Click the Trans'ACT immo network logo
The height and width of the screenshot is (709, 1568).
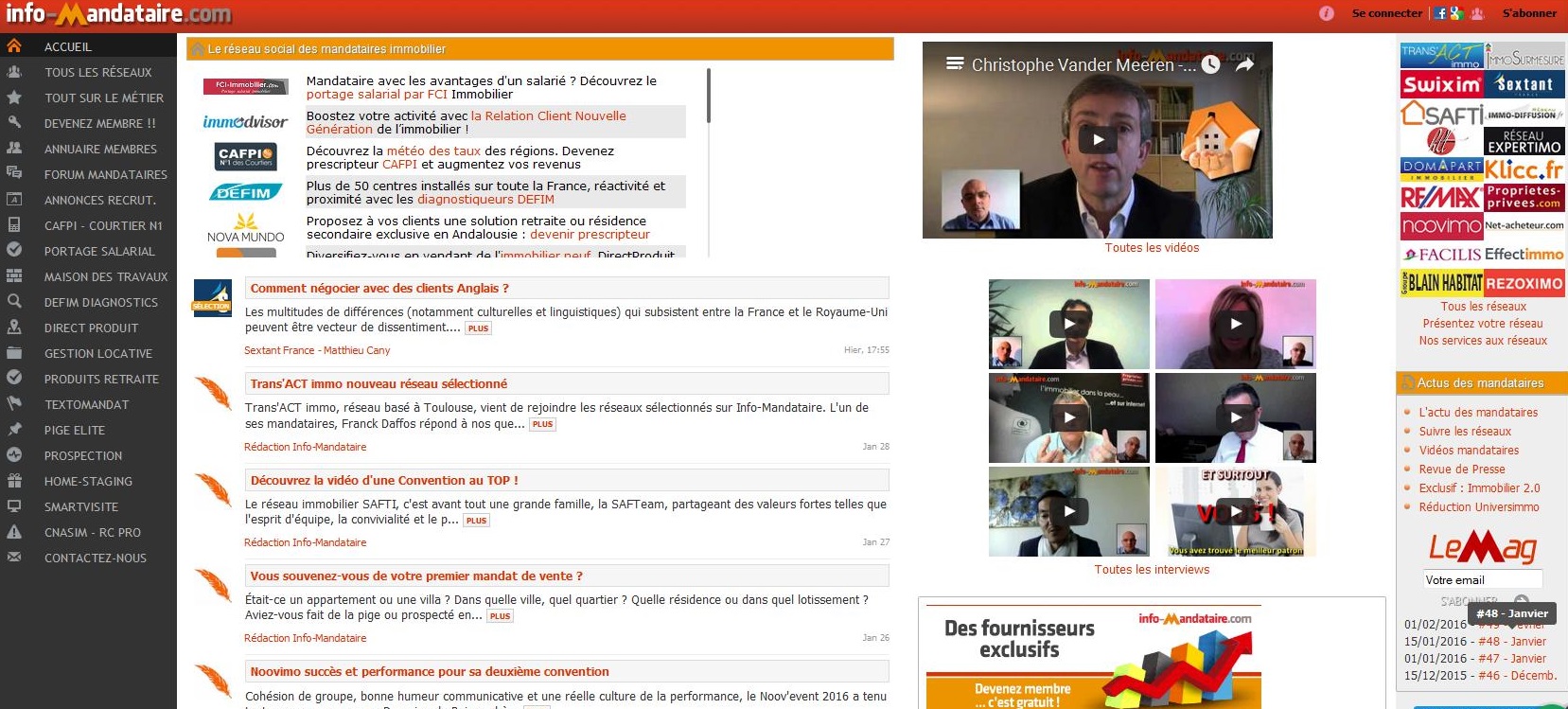click(1441, 56)
